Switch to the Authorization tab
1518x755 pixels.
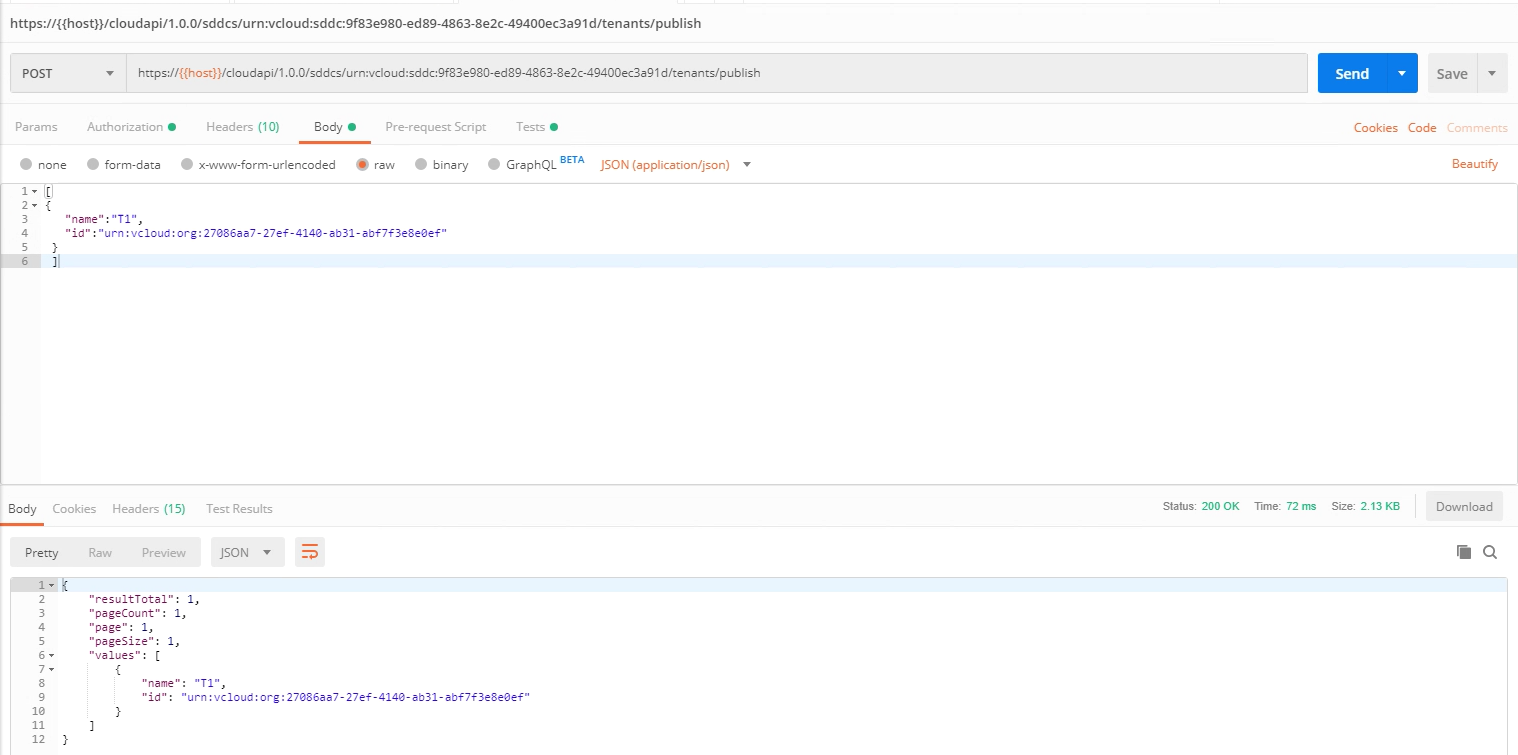125,127
